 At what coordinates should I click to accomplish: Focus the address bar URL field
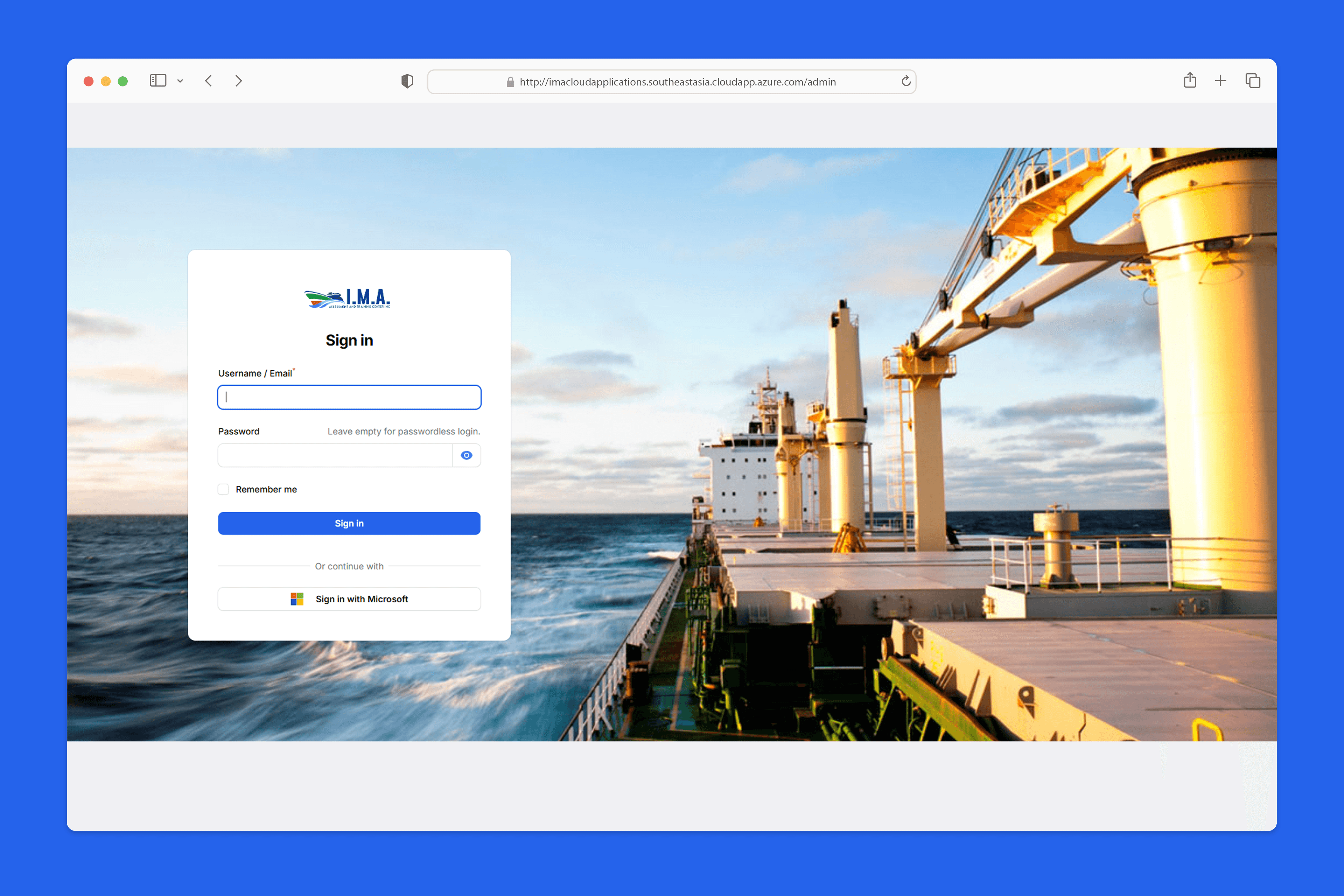pos(671,82)
